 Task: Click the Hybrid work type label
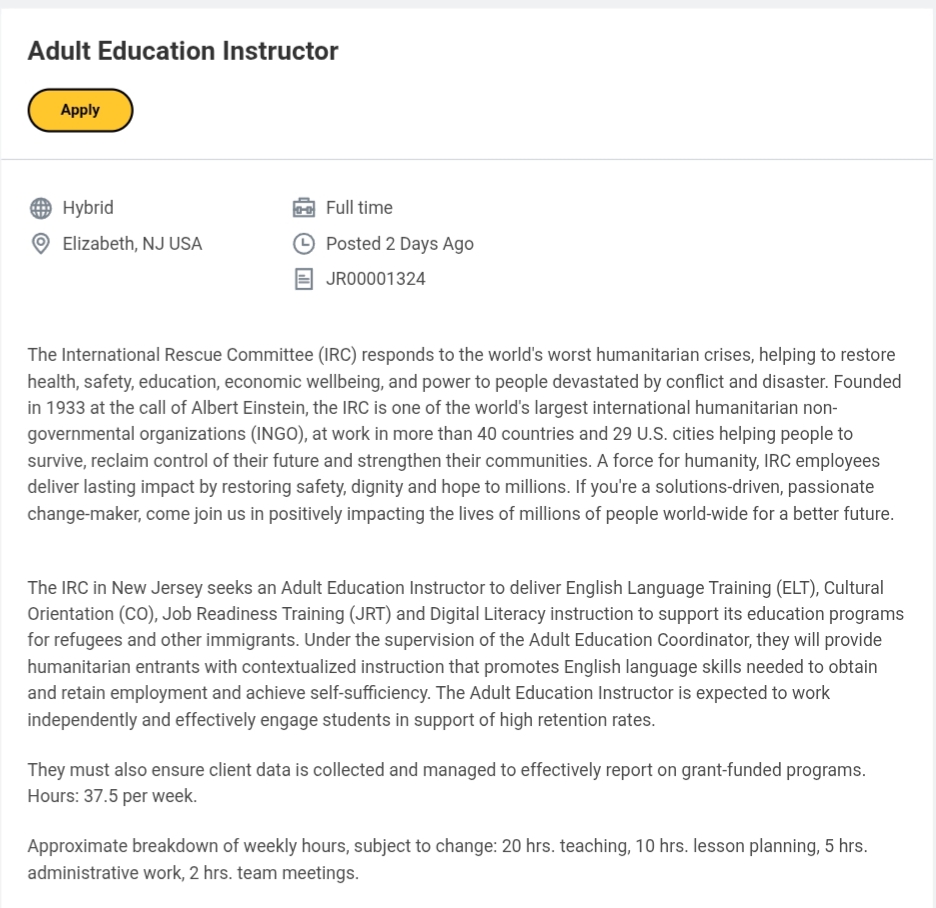point(88,208)
